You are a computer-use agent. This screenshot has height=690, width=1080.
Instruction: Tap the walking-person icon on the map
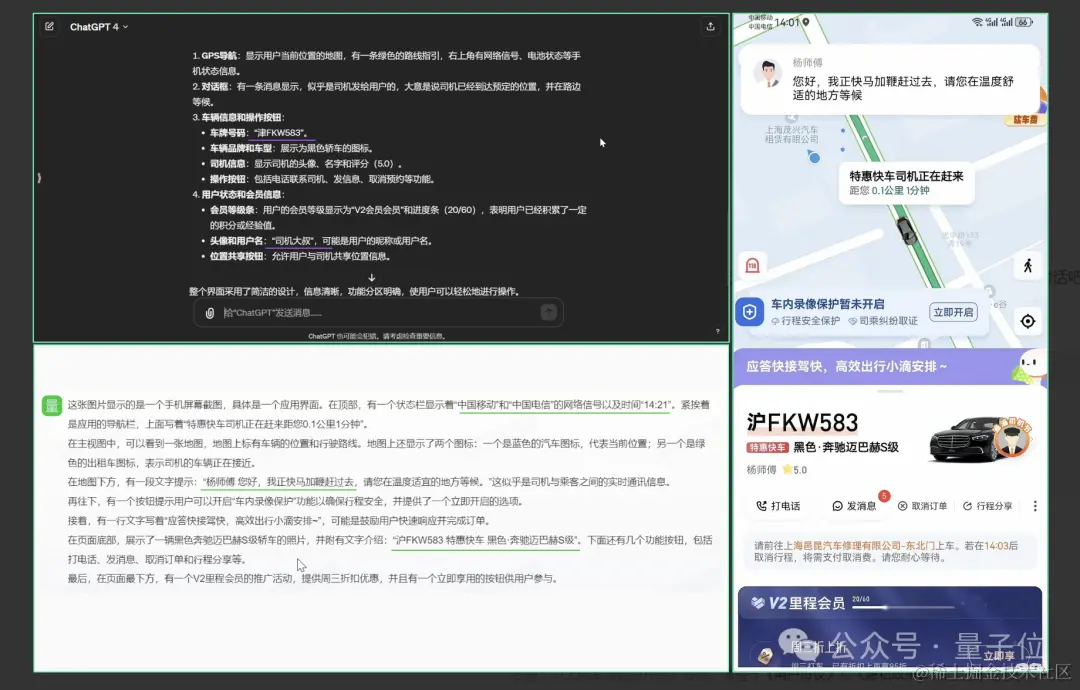(1028, 265)
